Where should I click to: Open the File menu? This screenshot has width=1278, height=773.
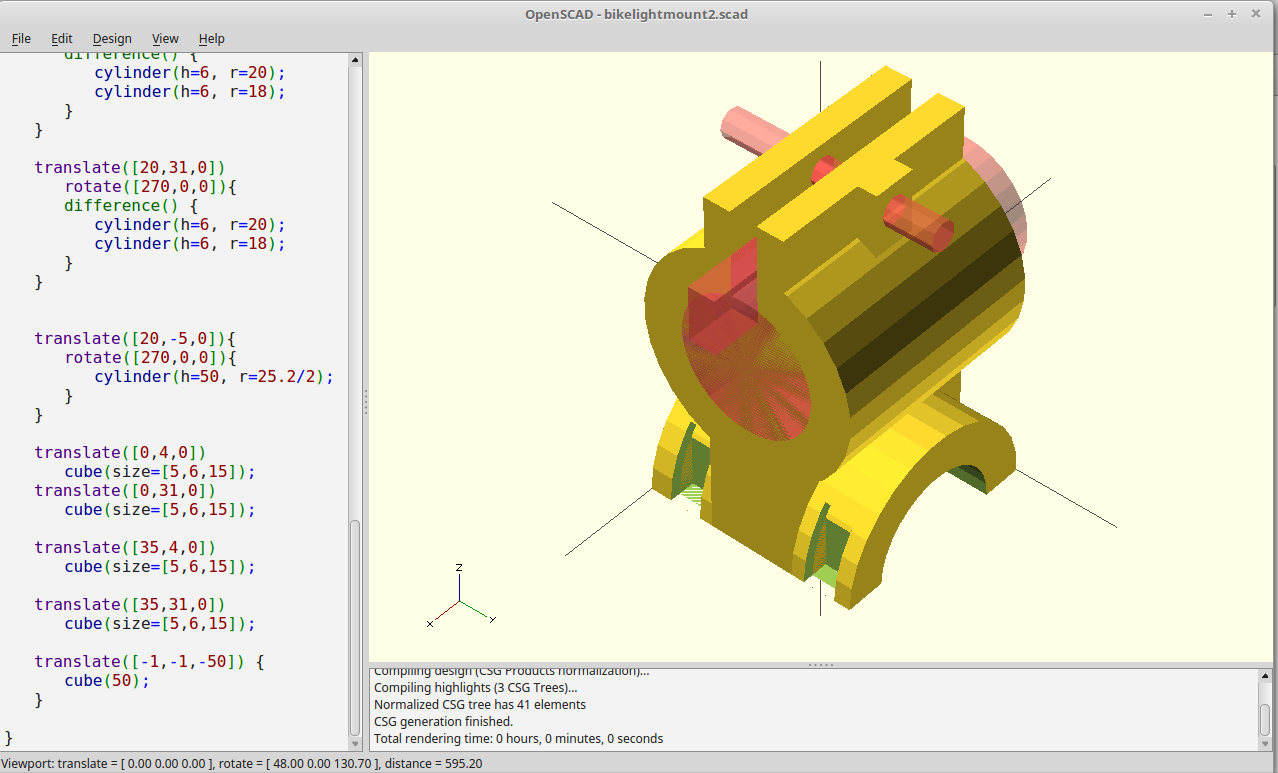tap(20, 39)
